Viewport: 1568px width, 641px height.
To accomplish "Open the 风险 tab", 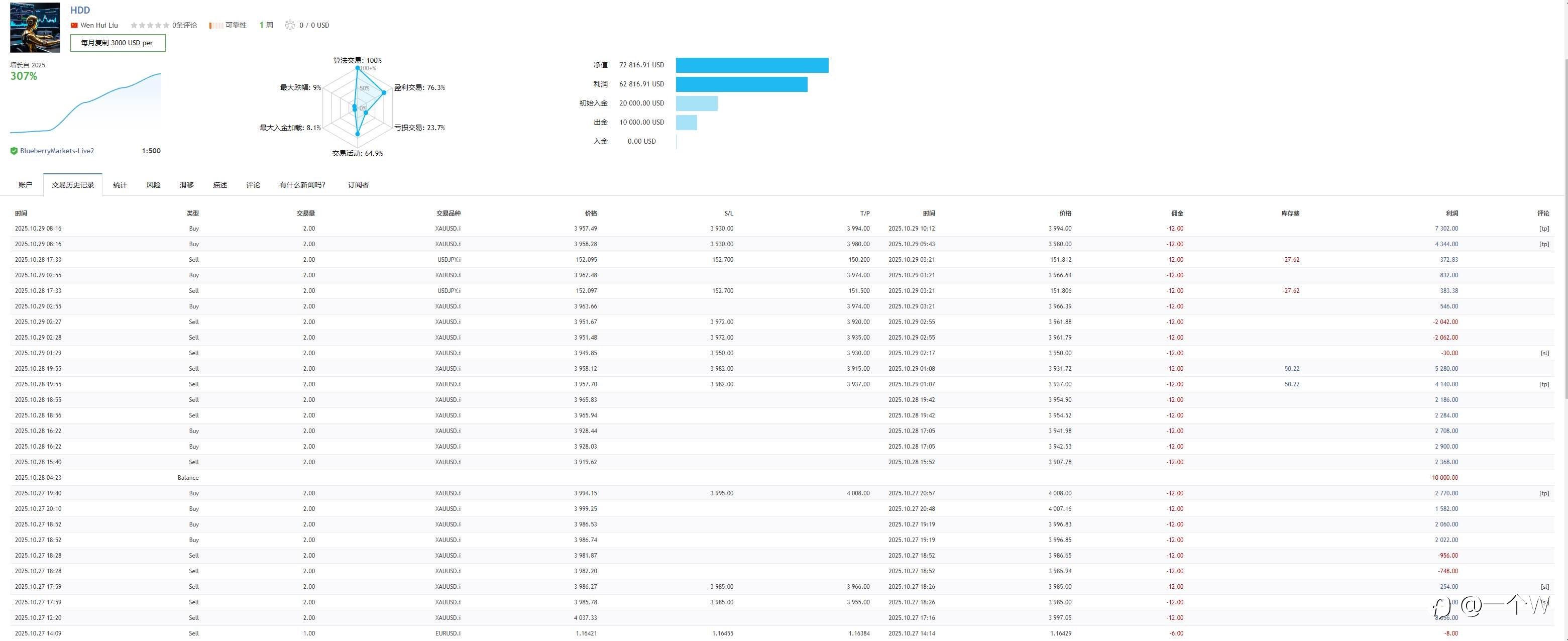I will point(153,185).
